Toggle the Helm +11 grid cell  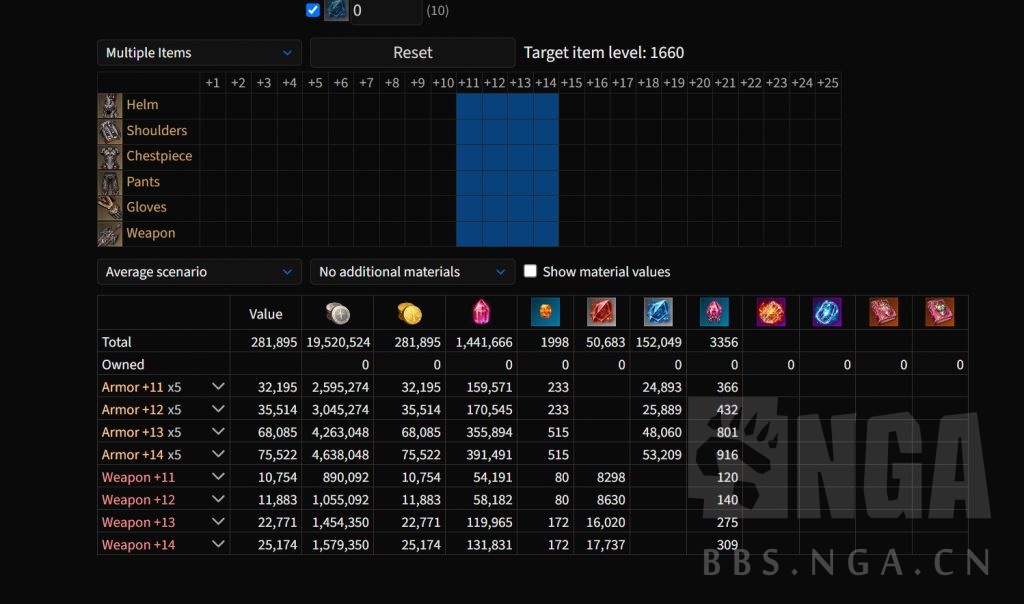pos(469,105)
